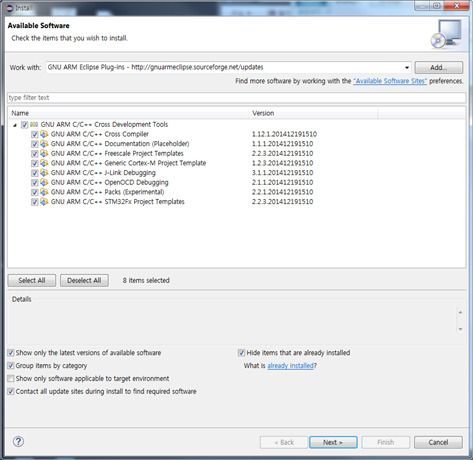The image size is (473, 460).
Task: Click the STM32Fx Project Templates feature icon
Action: [x=44, y=202]
